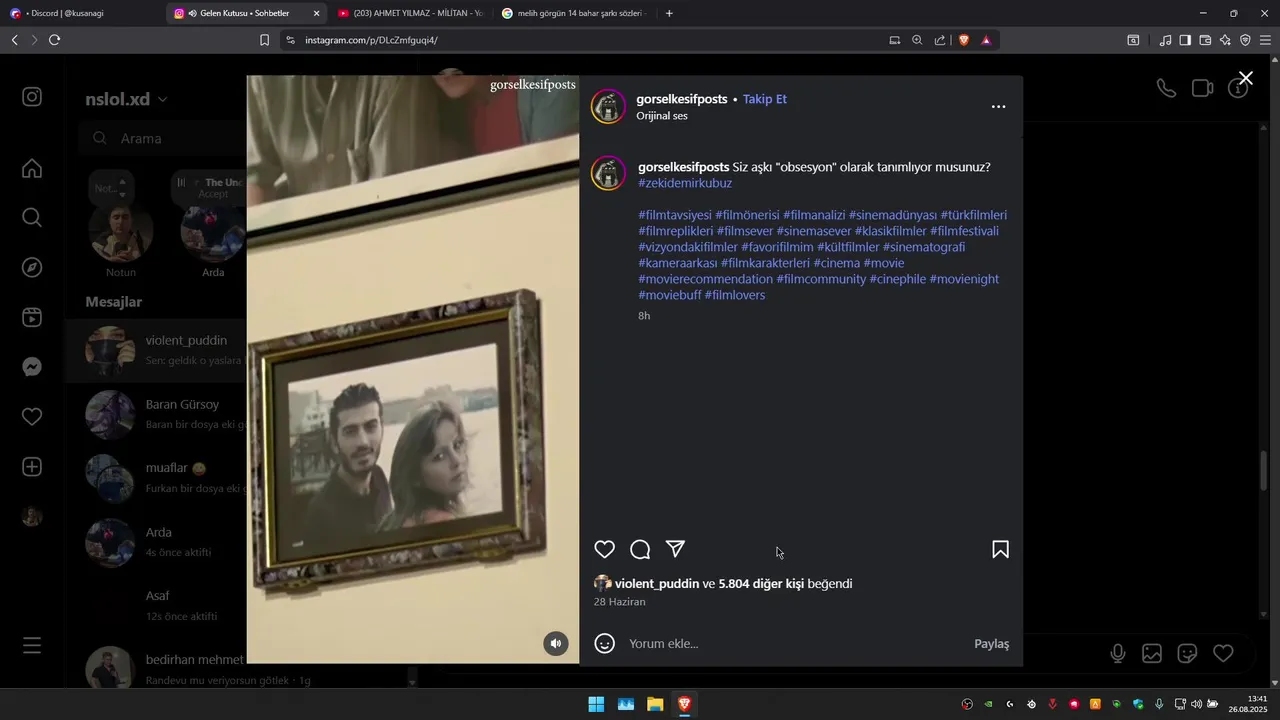Open Brave Shields lion icon
This screenshot has height=720, width=1280.
tap(963, 40)
